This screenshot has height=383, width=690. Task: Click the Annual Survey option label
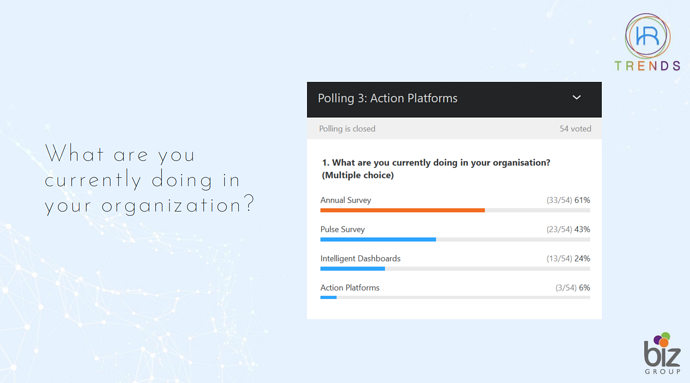coord(345,200)
